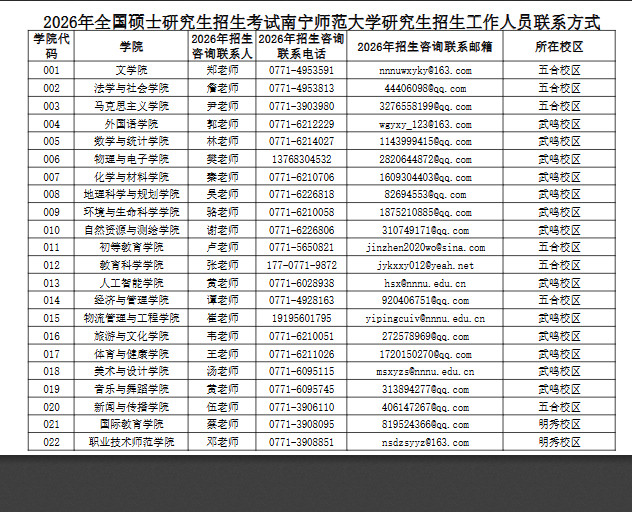Click the '马克思主义学院' cell
This screenshot has width=632, height=512.
tap(131, 106)
